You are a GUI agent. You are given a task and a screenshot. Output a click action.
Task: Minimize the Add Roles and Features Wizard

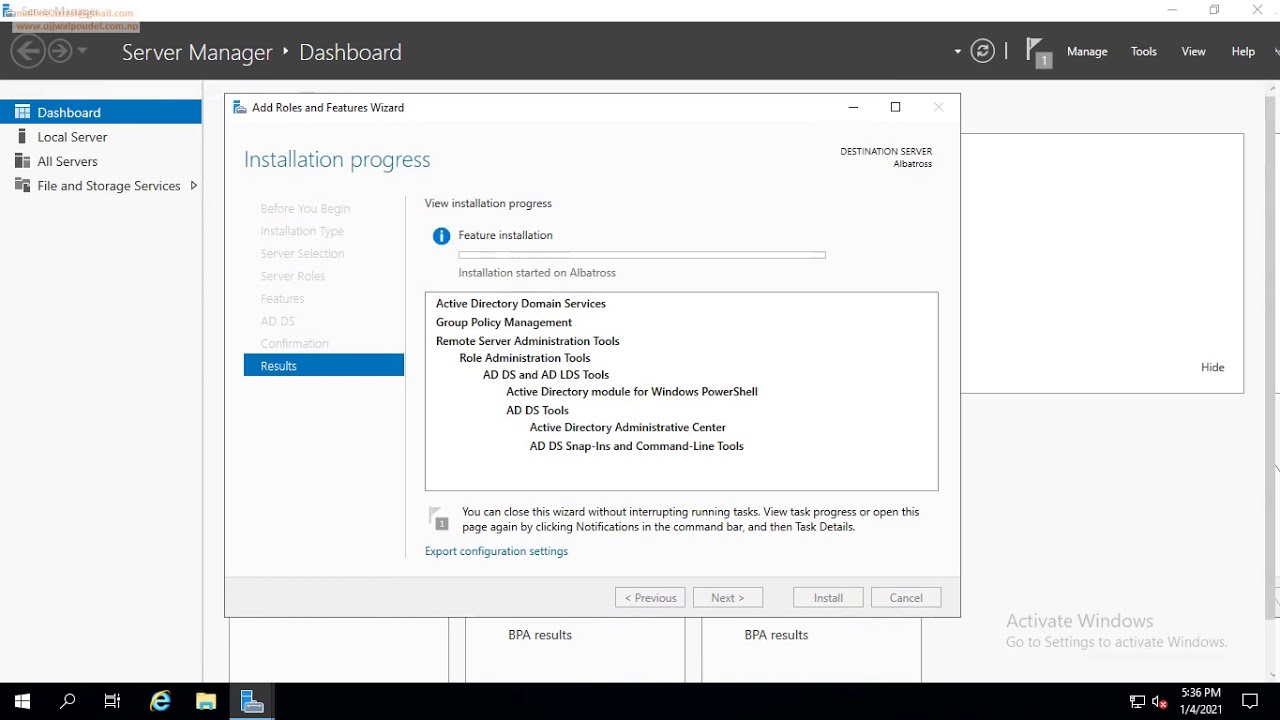(x=853, y=107)
